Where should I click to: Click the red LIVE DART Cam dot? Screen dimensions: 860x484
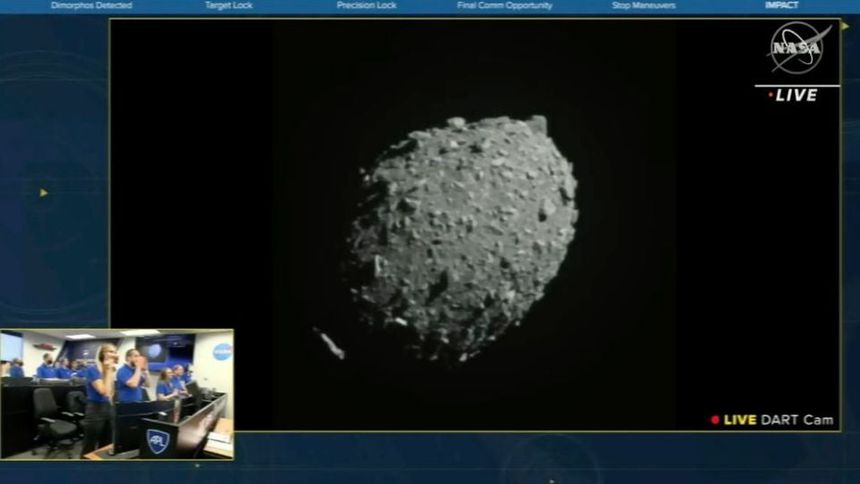[x=715, y=420]
